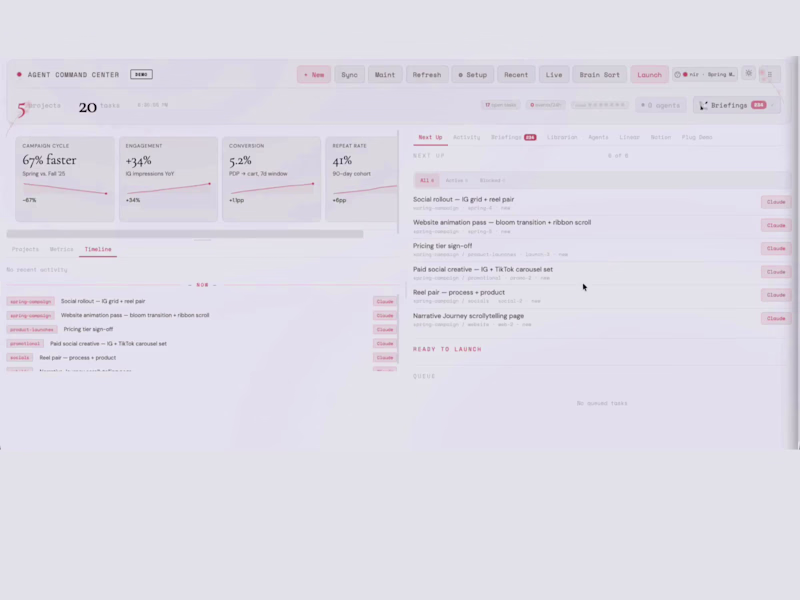Open the Briefings tab in the right panel
Viewport: 800px width, 600px height.
pos(513,137)
